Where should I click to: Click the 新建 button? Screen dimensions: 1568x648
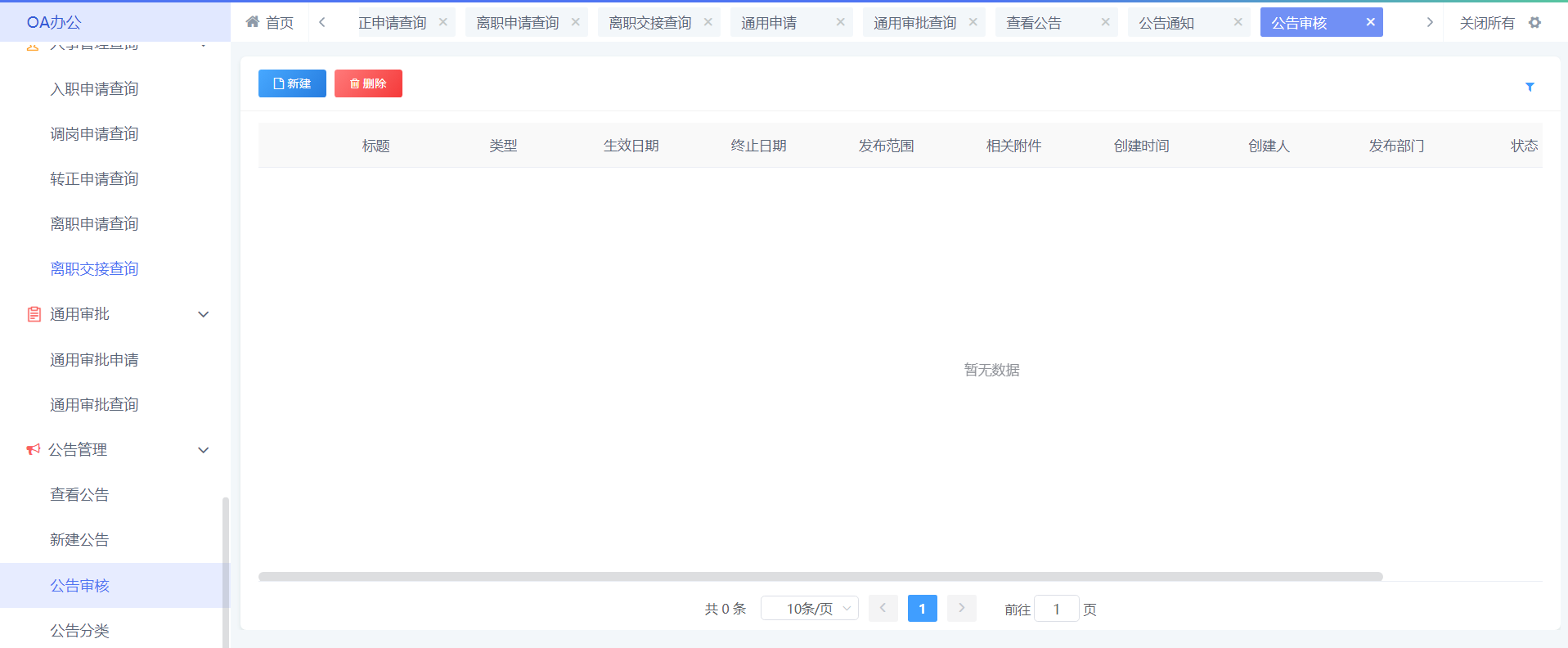(292, 83)
